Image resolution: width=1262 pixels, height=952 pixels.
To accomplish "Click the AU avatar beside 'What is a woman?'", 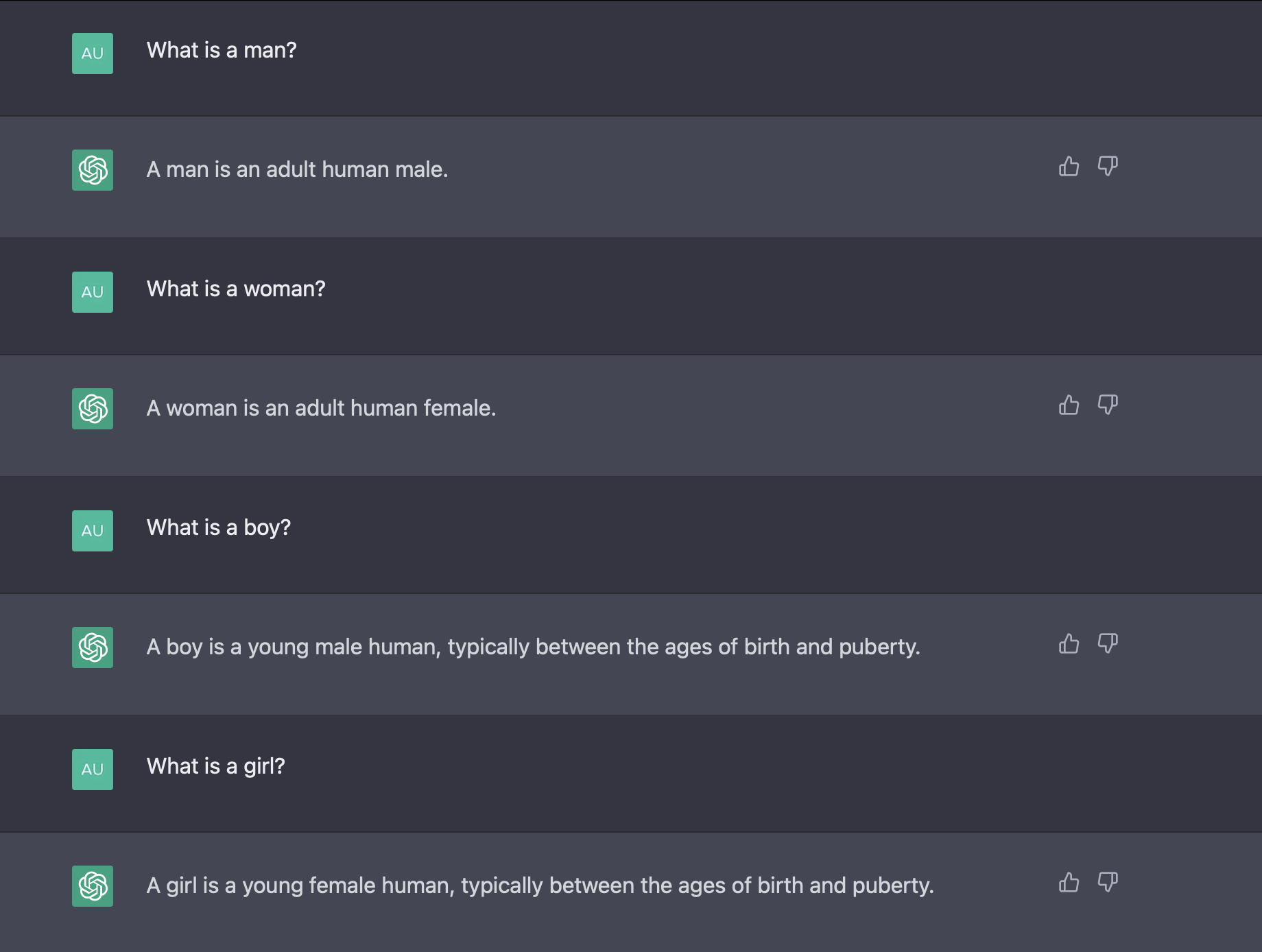I will pos(93,292).
